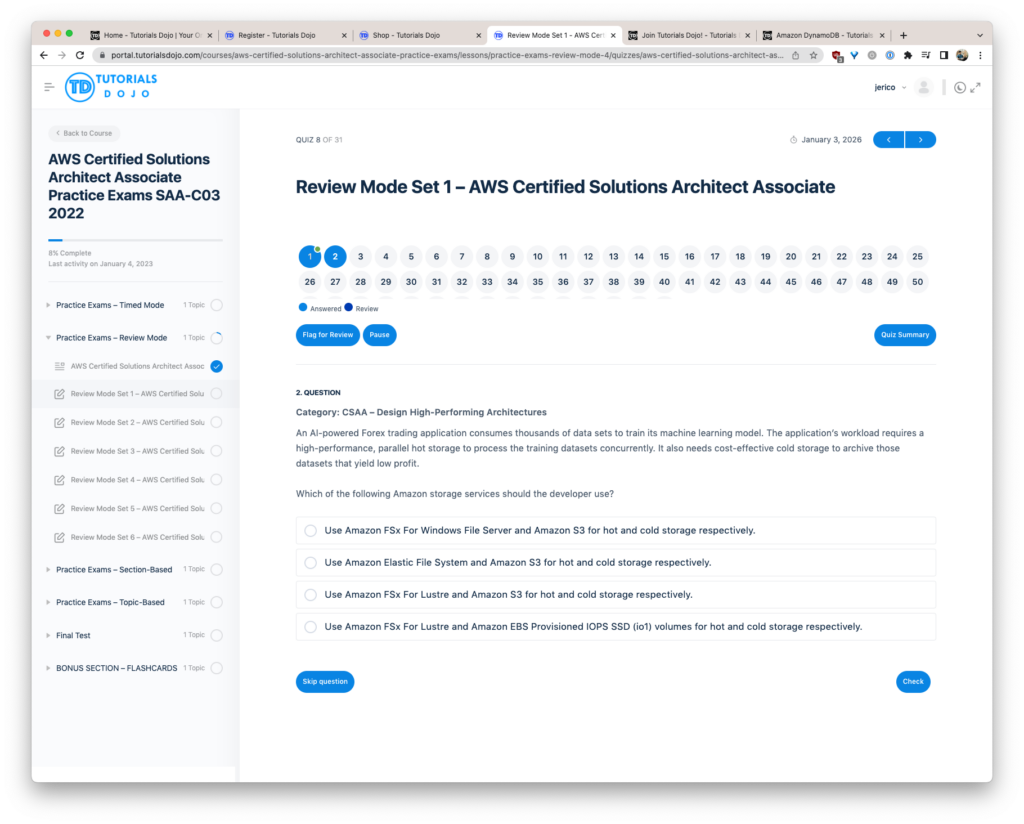The height and width of the screenshot is (824, 1024).
Task: Click the red shield extension icon
Action: 837,56
